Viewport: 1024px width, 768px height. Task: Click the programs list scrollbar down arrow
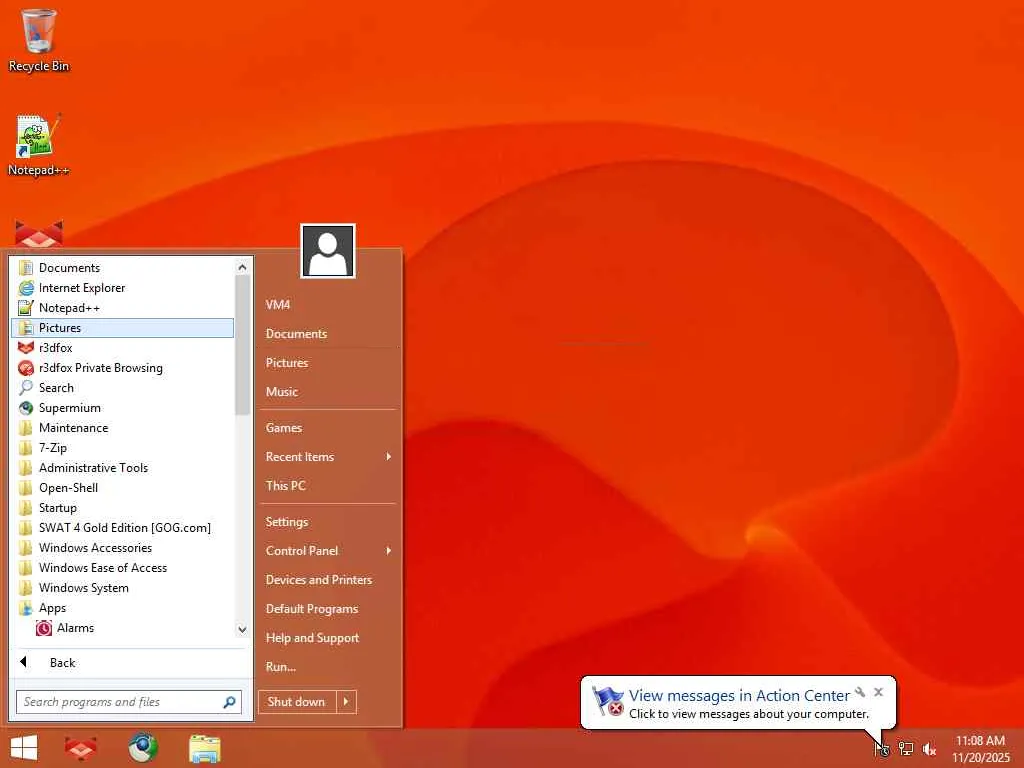pos(242,630)
